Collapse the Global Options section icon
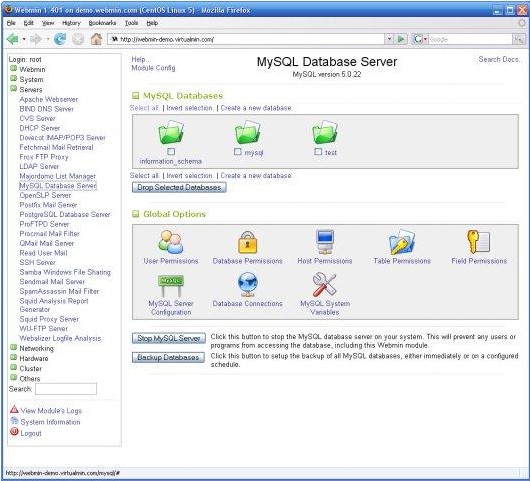Image resolution: width=530 pixels, height=481 pixels. 136,214
